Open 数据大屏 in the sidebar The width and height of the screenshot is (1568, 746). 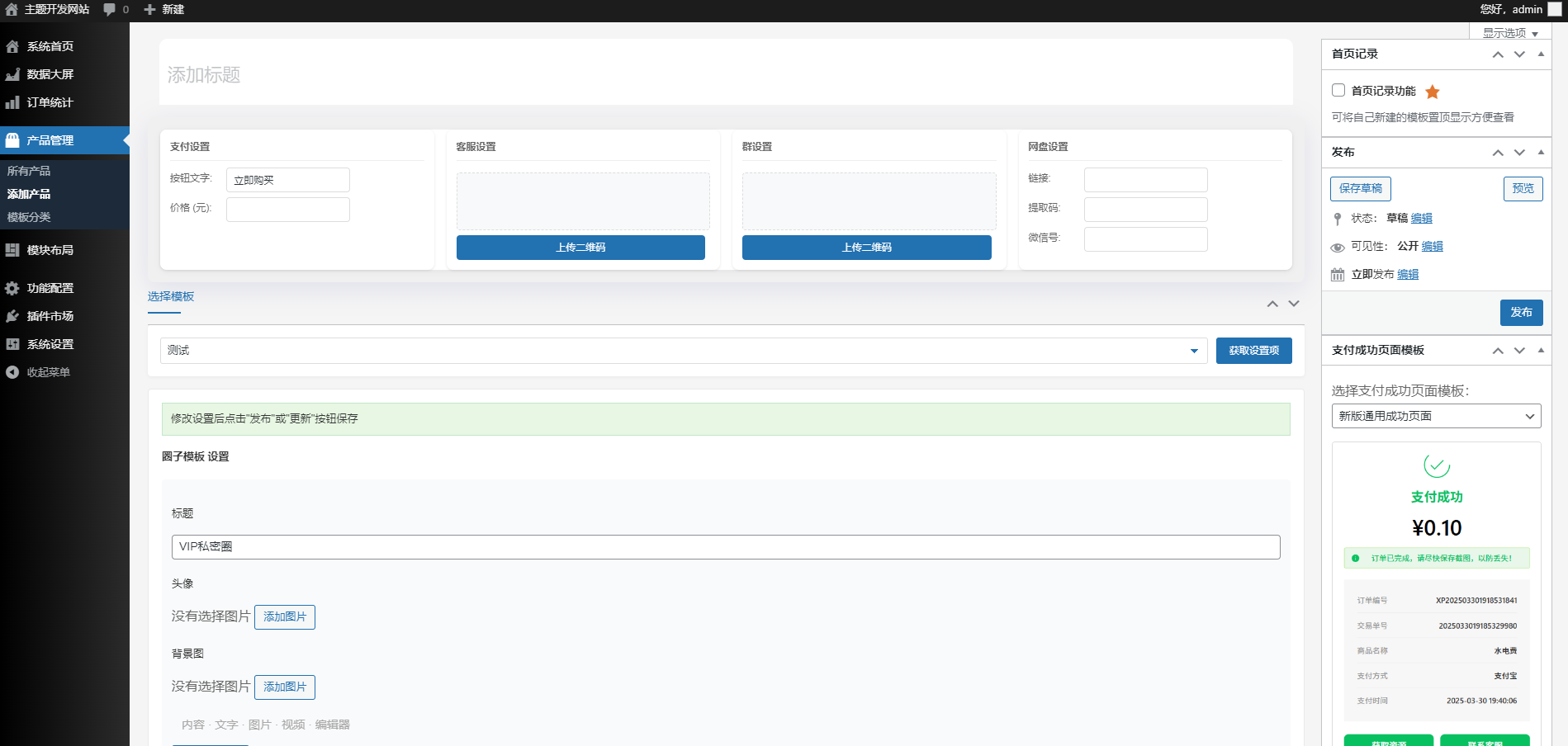50,74
